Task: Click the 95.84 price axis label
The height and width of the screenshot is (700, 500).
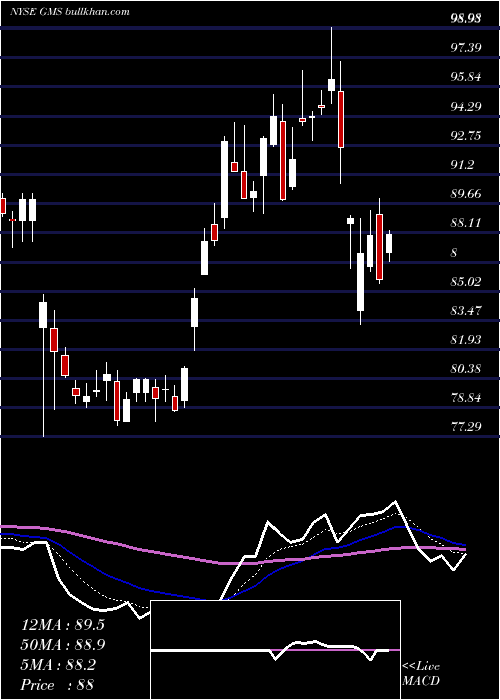Action: tap(466, 77)
